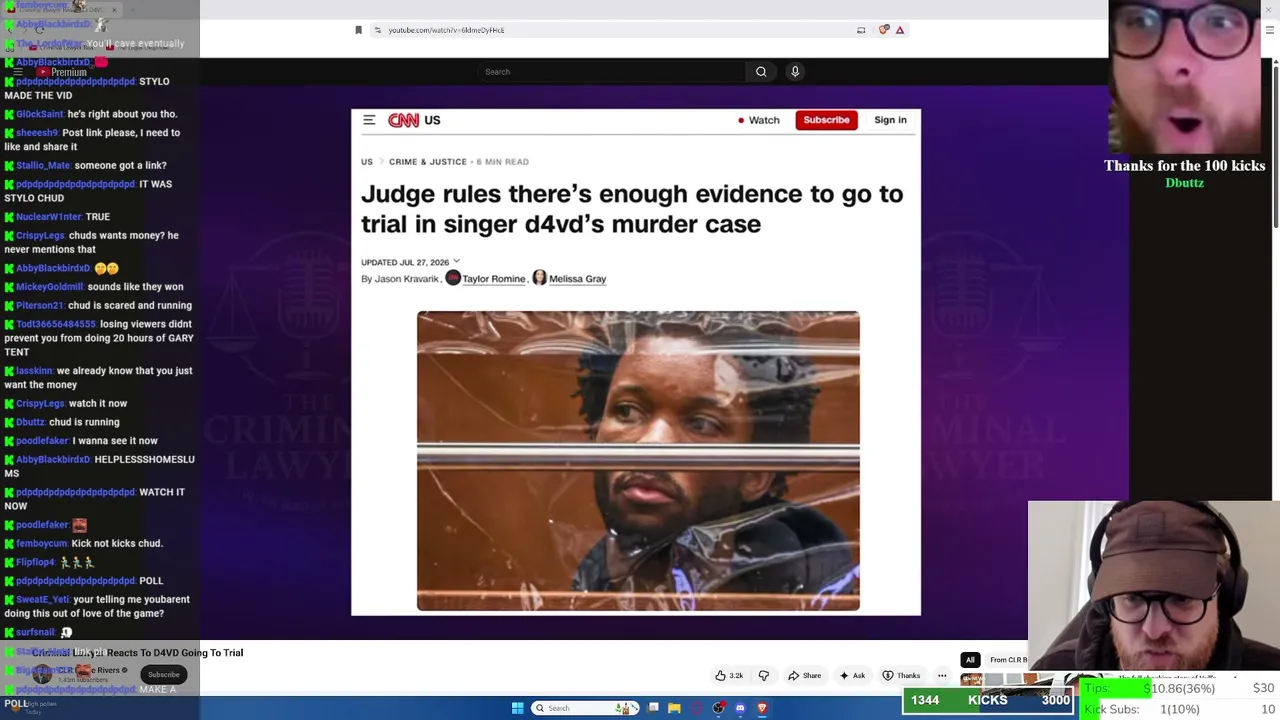Open Brave browser from the taskbar
Image resolution: width=1280 pixels, height=720 pixels.
coord(762,708)
